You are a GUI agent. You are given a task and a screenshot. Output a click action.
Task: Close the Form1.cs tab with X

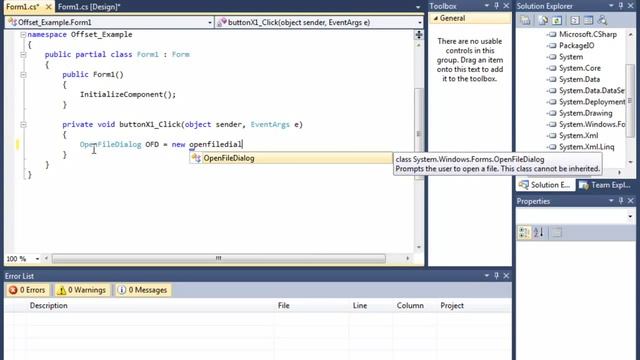pyautogui.click(x=48, y=7)
